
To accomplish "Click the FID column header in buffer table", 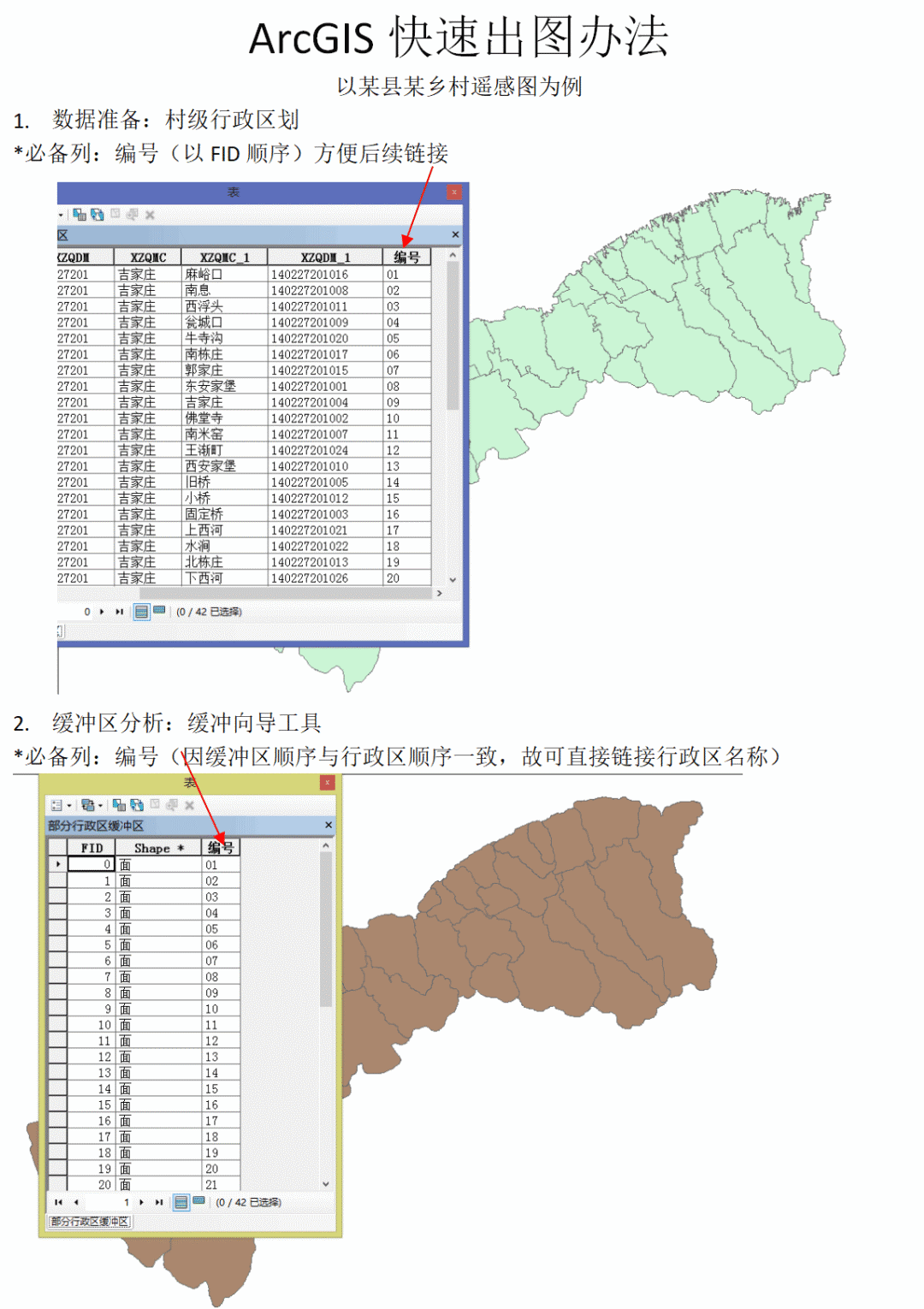I will (92, 848).
